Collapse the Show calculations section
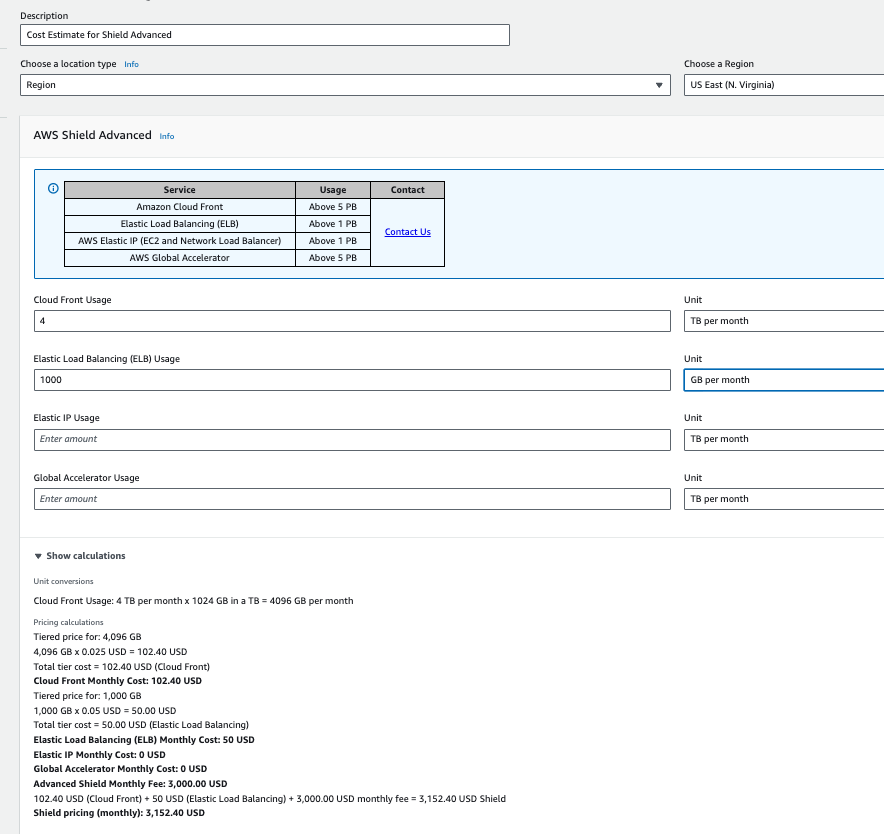This screenshot has height=834, width=884. click(x=79, y=556)
